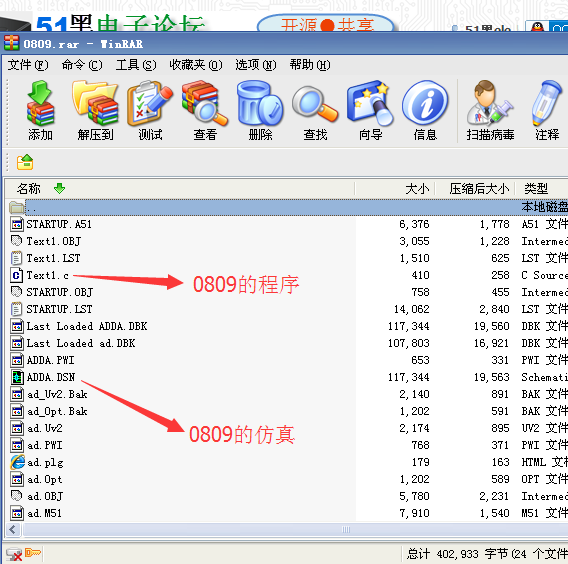Click the status bar key password icon
The image size is (568, 564).
tap(33, 553)
